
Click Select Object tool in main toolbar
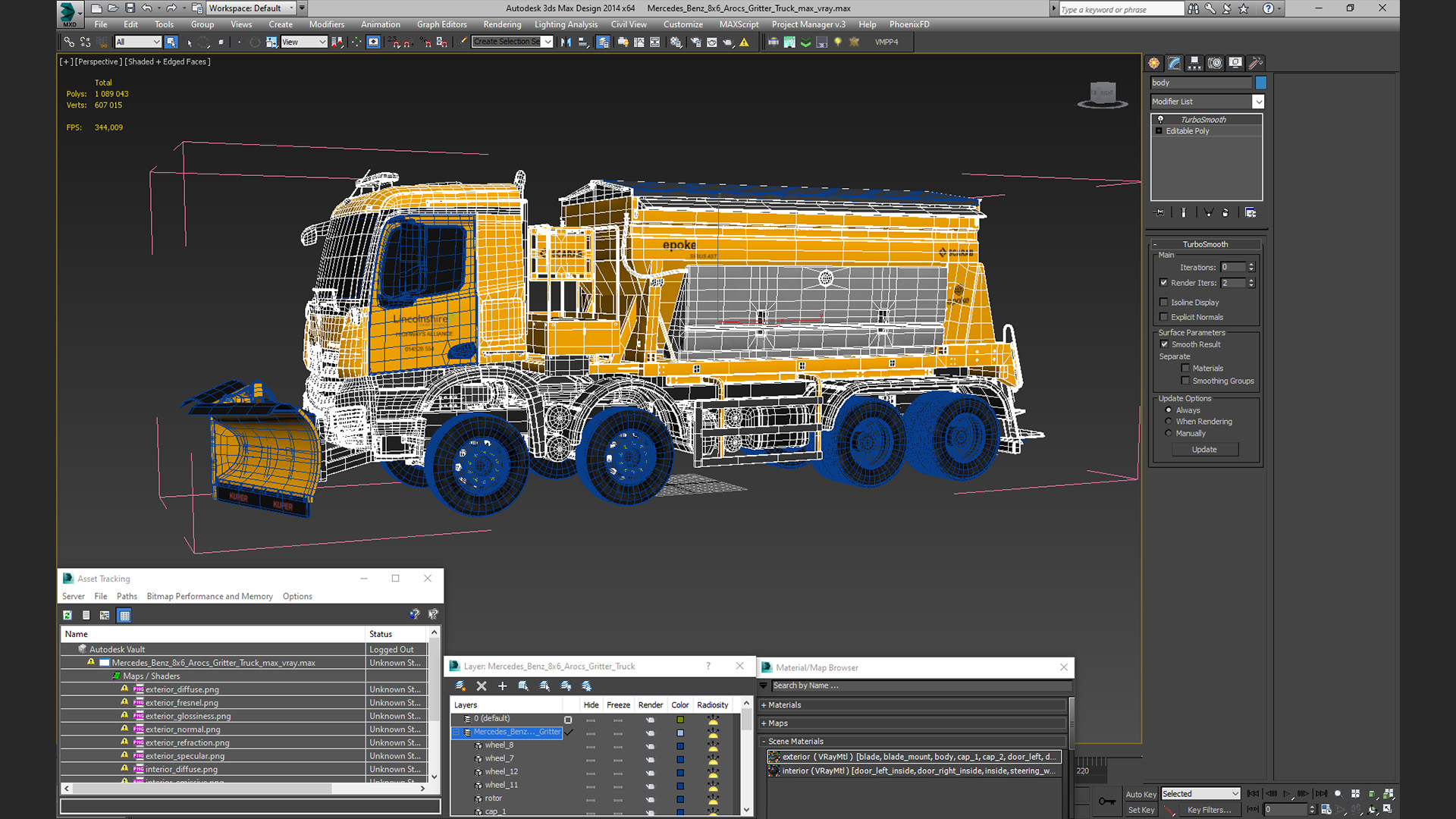tap(171, 42)
